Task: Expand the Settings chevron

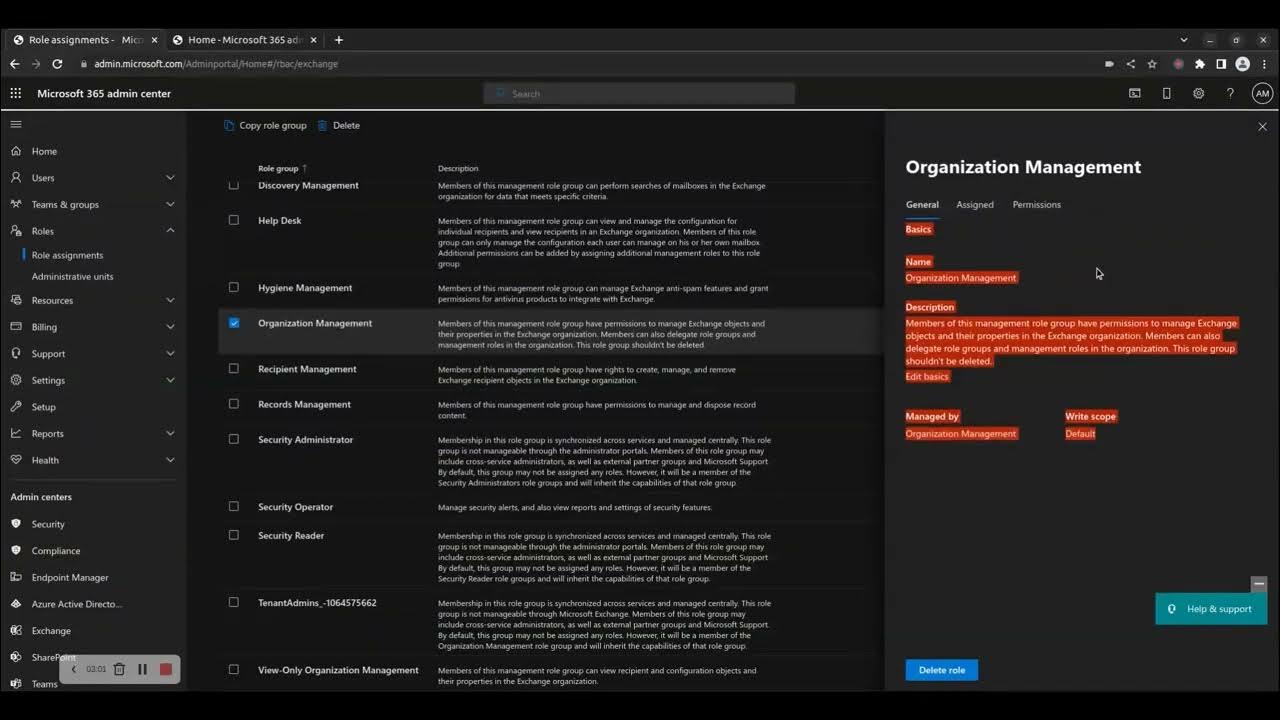Action: 170,380
